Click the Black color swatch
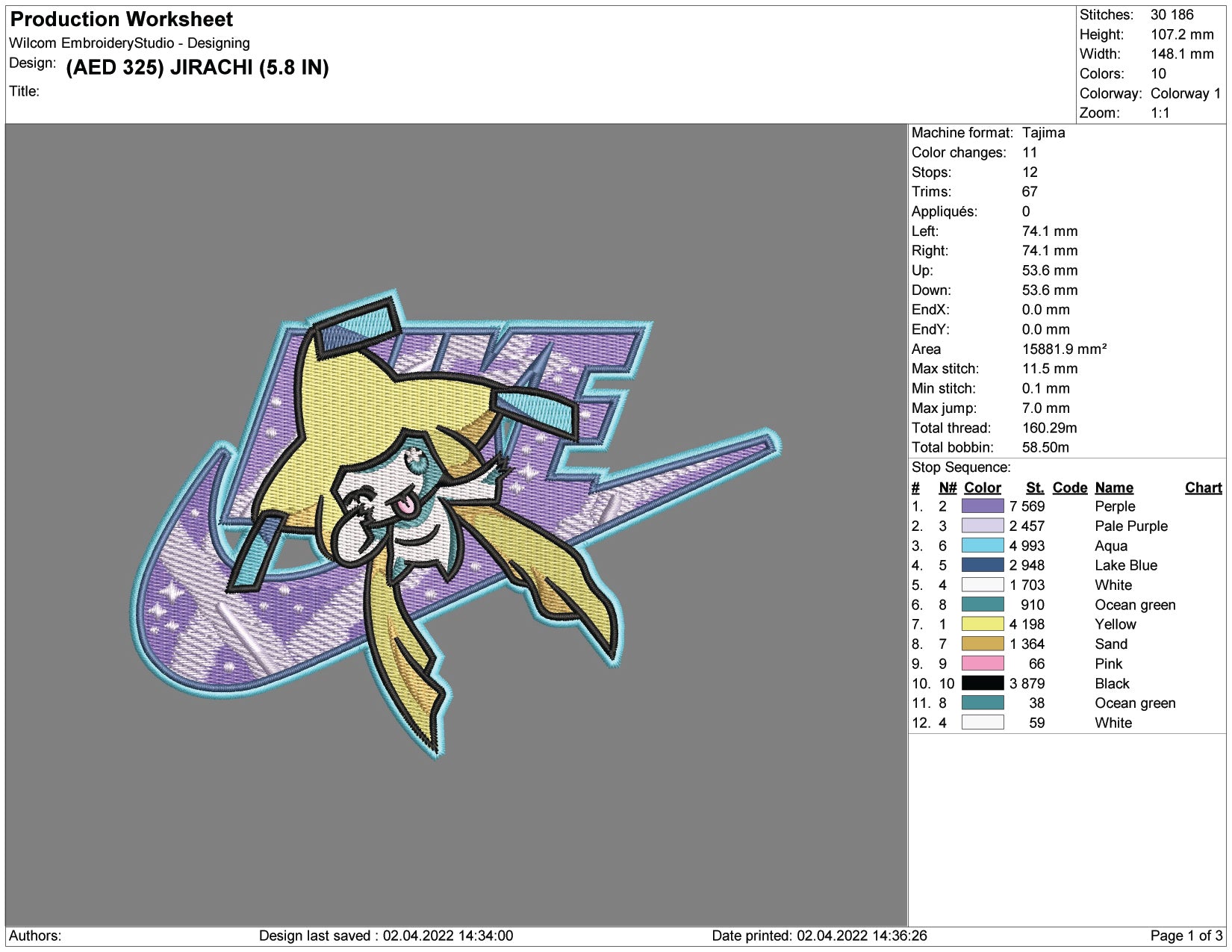The image size is (1232, 952). pos(983,683)
